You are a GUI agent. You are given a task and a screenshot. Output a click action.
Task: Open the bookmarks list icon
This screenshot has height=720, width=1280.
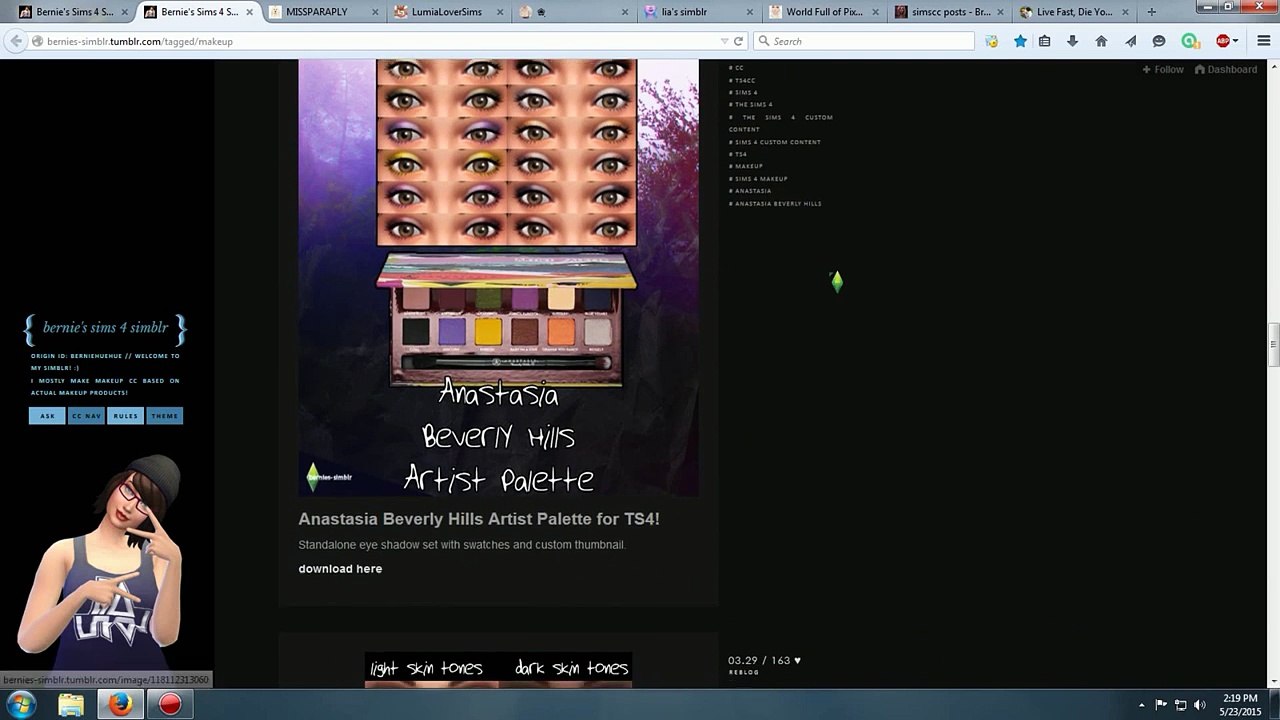[x=1044, y=41]
